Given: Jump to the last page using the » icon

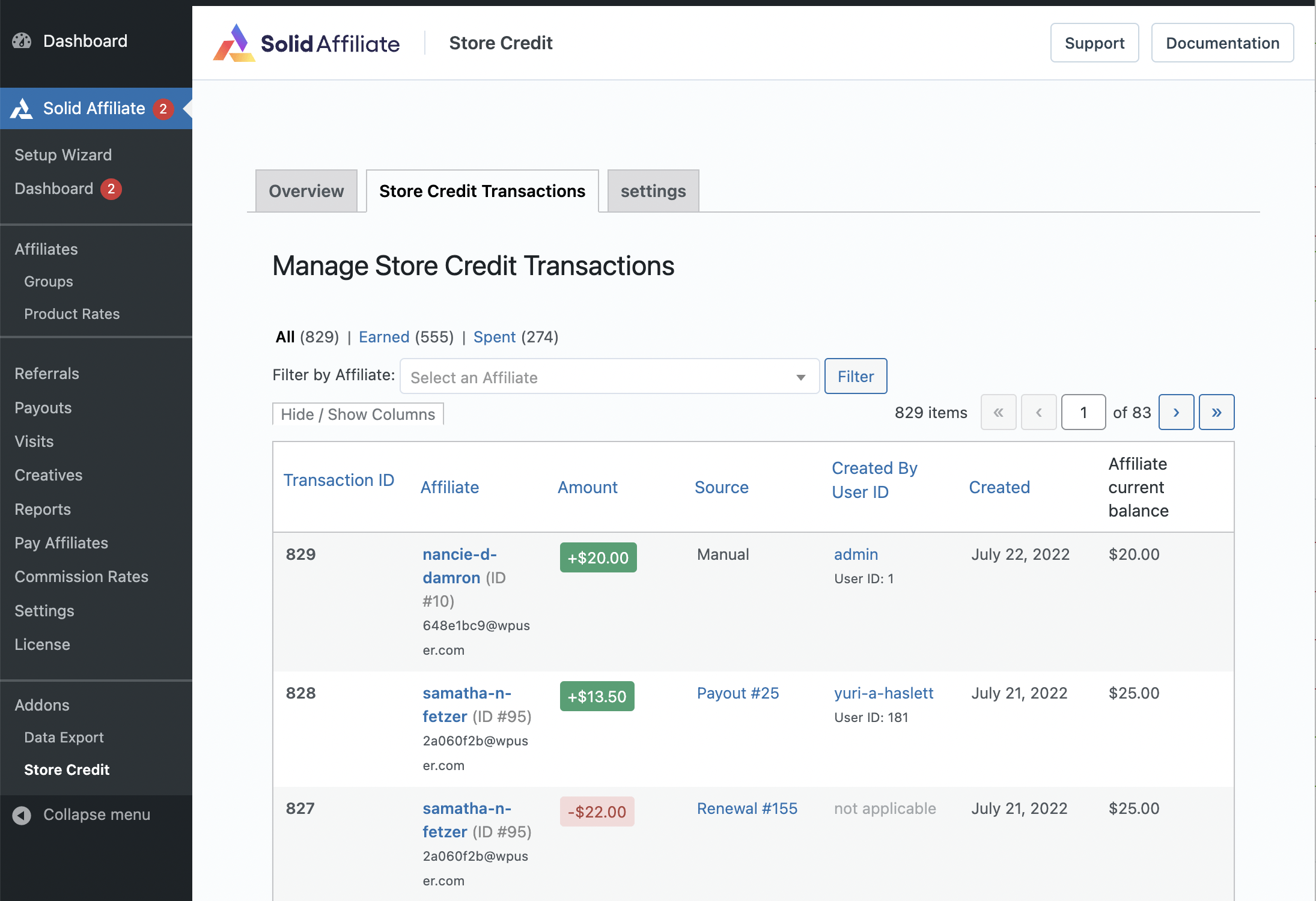Looking at the screenshot, I should (1216, 412).
